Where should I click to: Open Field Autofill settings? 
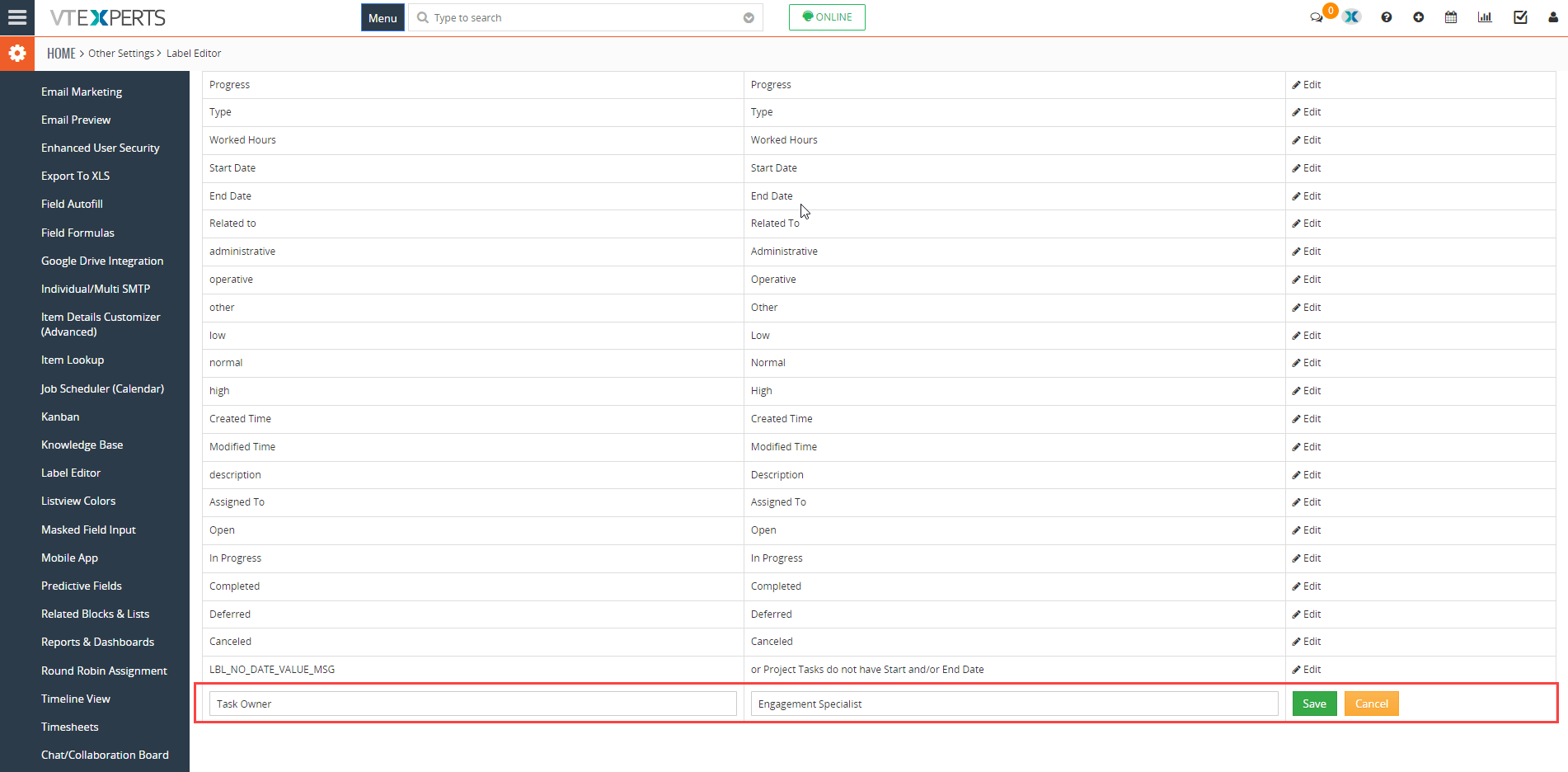coord(72,204)
